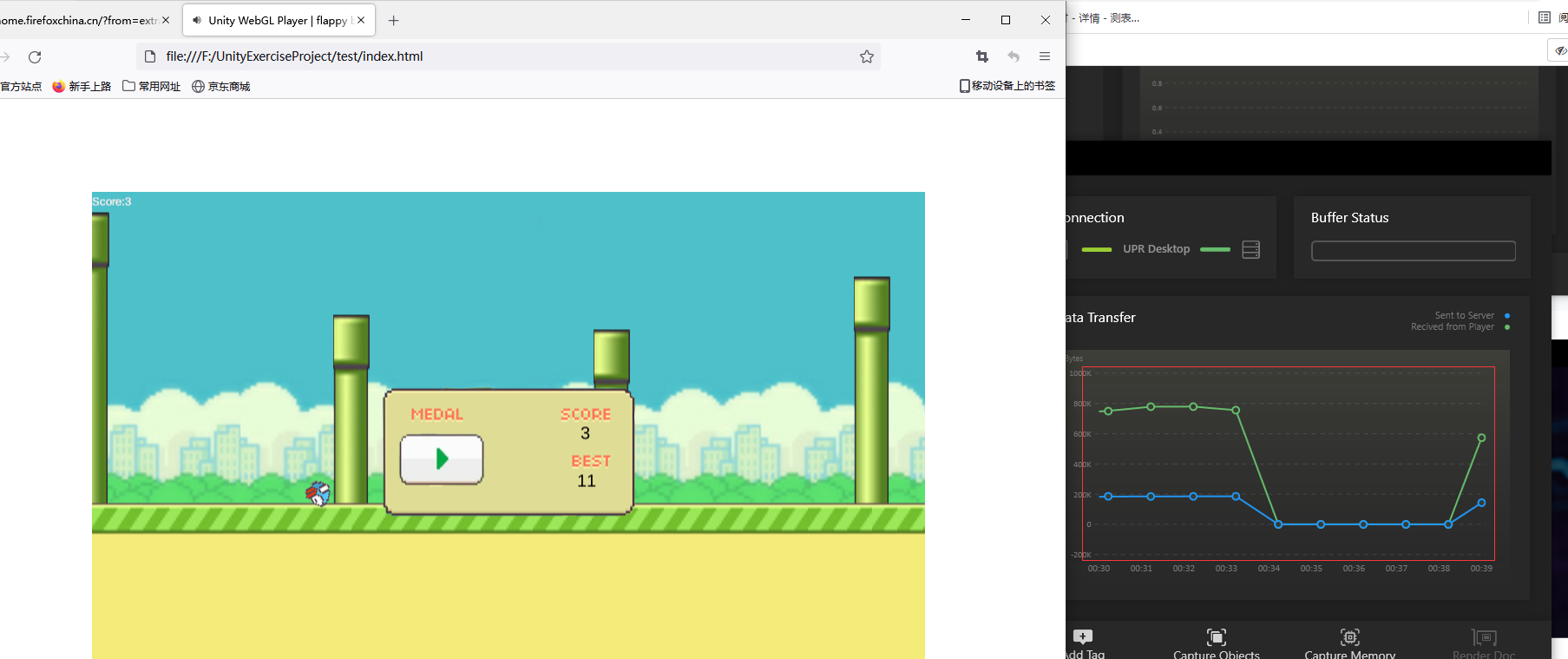Click the Capture Memory icon
The height and width of the screenshot is (659, 1568).
tap(1349, 637)
